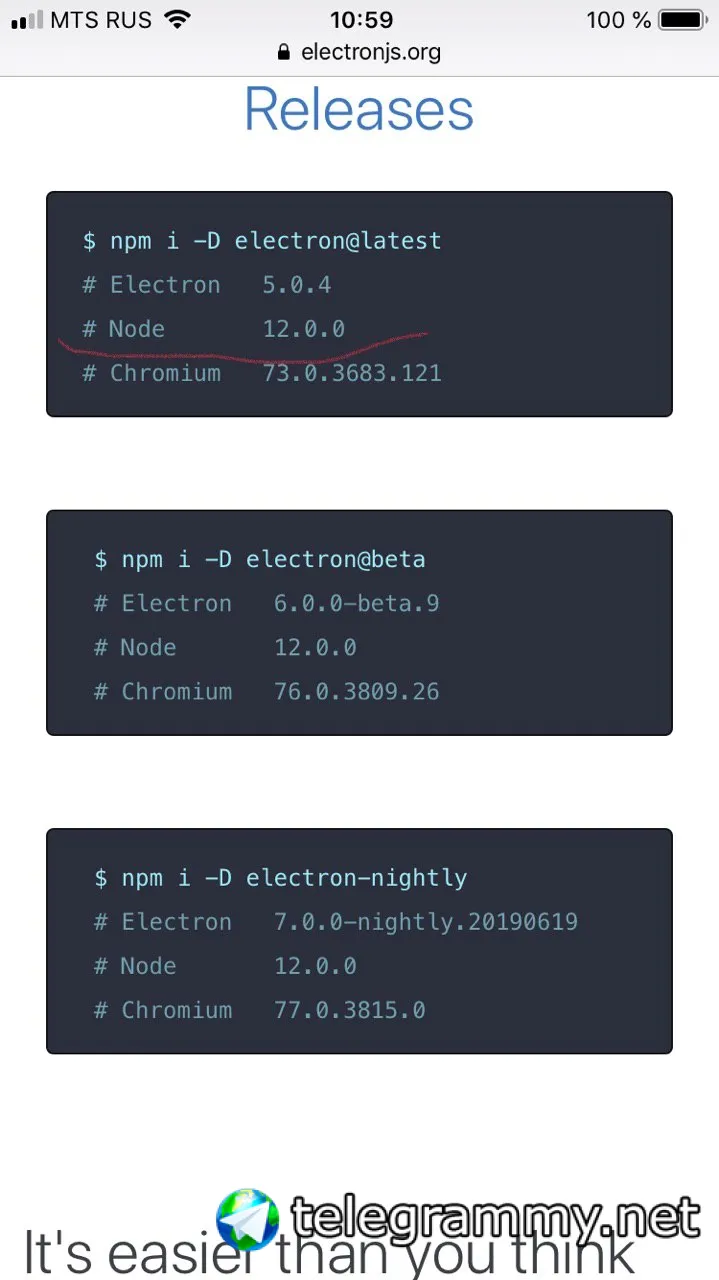This screenshot has width=719, height=1280.
Task: Open the telegrammy.net watermark link
Action: [495, 1218]
